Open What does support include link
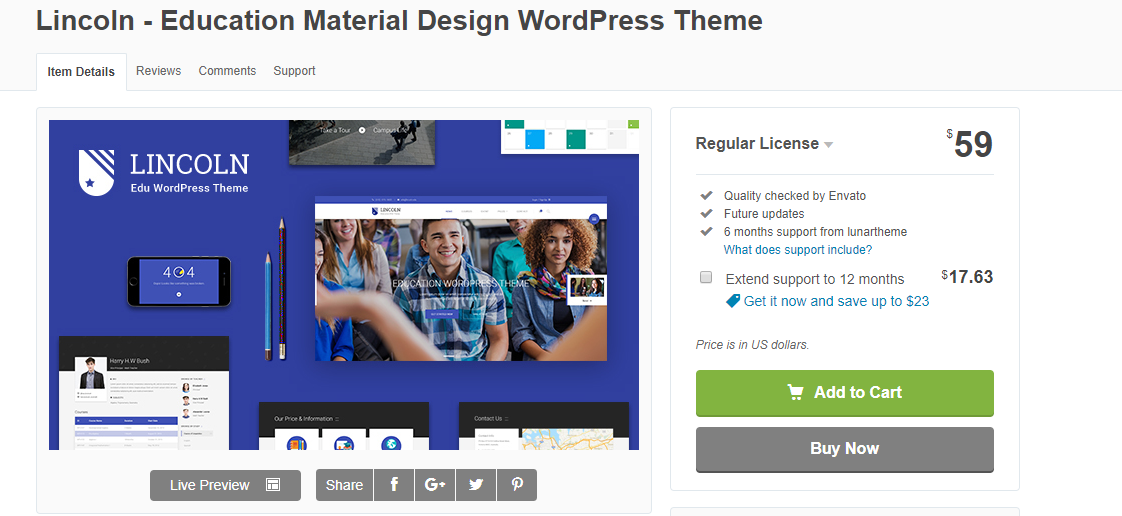 pos(798,250)
